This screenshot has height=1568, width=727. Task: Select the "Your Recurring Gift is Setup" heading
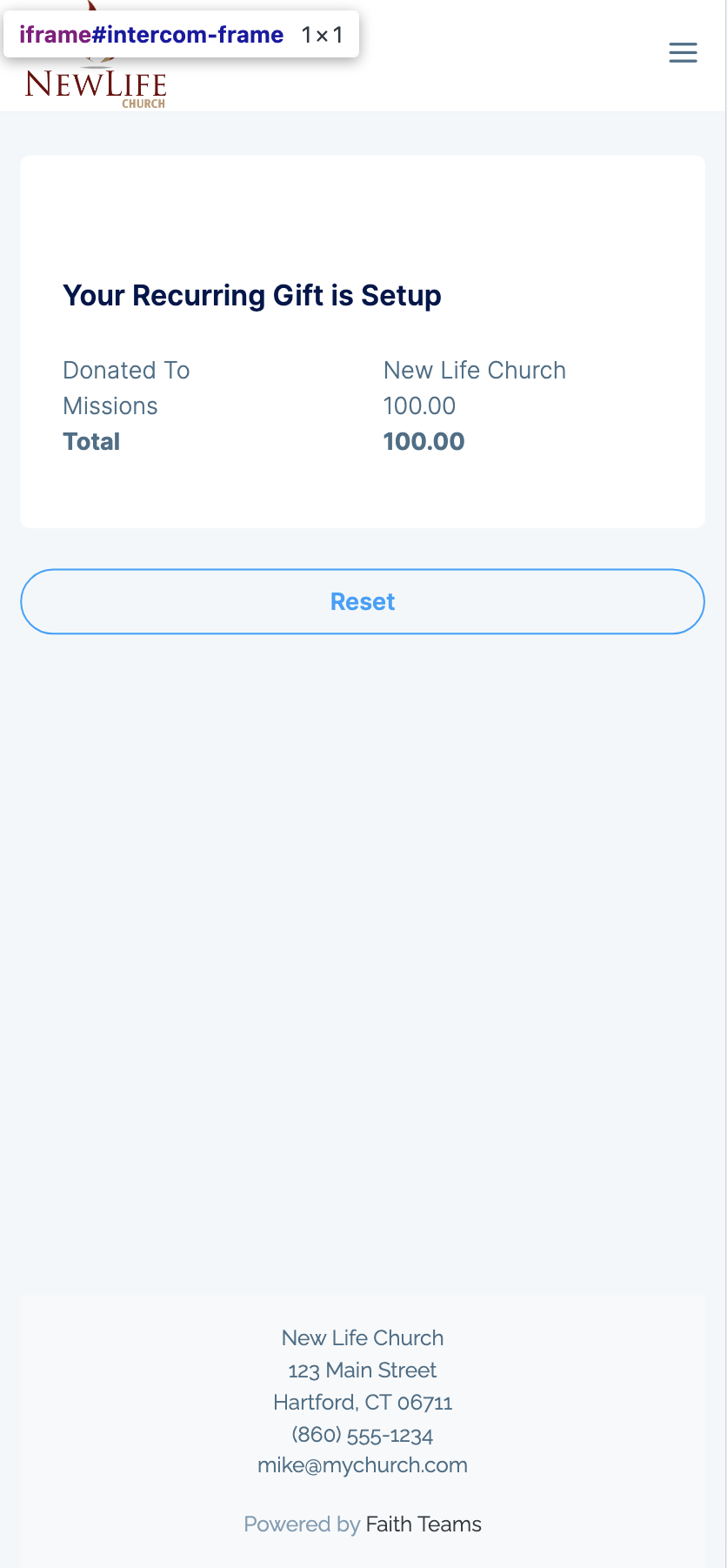pos(252,296)
